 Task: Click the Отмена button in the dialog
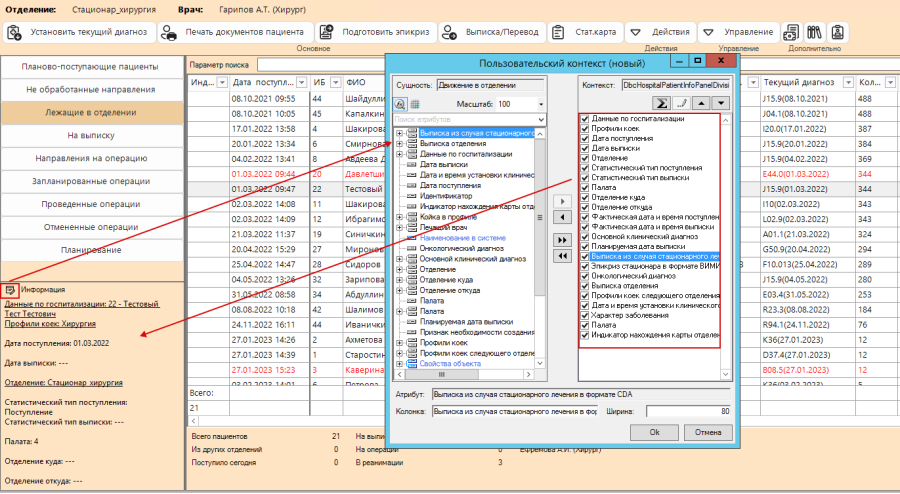(x=708, y=432)
